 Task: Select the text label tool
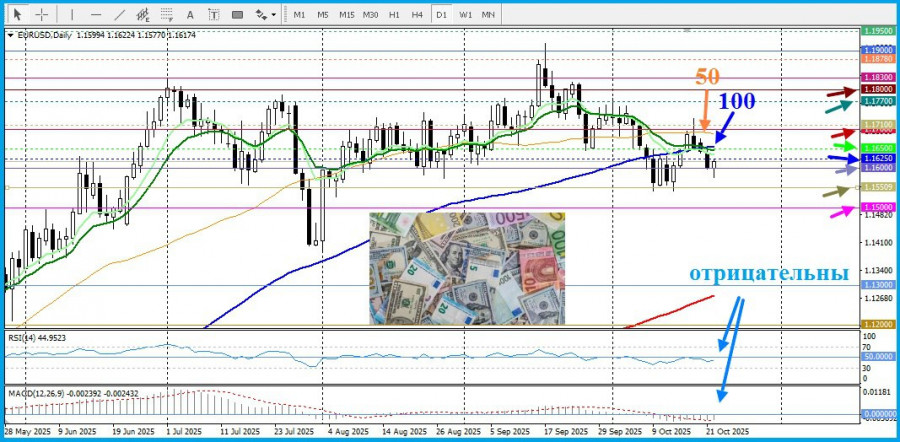click(x=213, y=15)
